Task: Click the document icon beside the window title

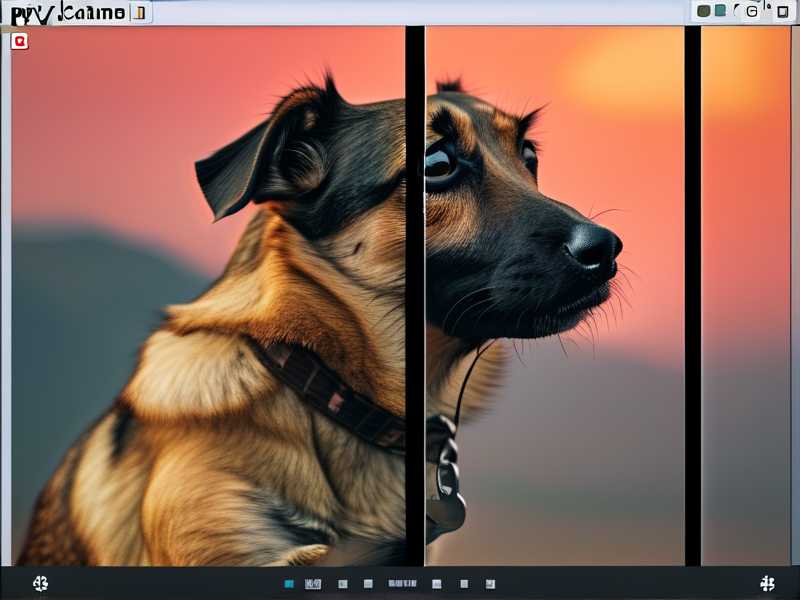Action: pos(140,12)
